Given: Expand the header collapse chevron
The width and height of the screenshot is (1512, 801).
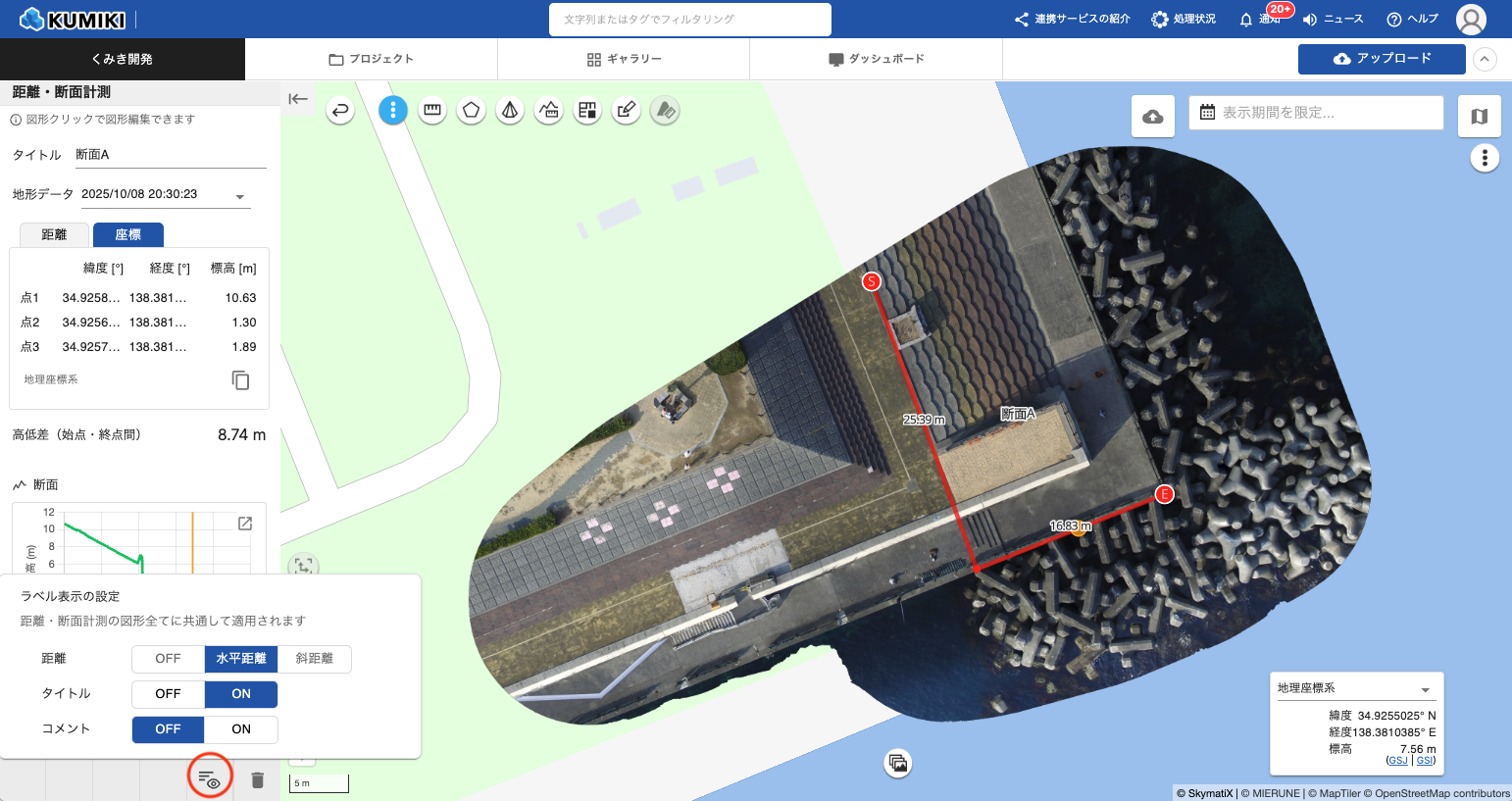Looking at the screenshot, I should [1485, 59].
